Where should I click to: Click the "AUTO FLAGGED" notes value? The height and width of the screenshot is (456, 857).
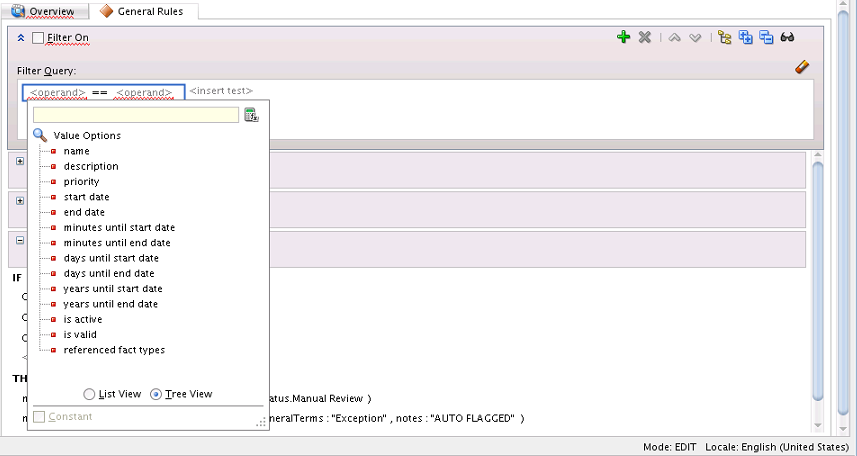click(x=473, y=418)
